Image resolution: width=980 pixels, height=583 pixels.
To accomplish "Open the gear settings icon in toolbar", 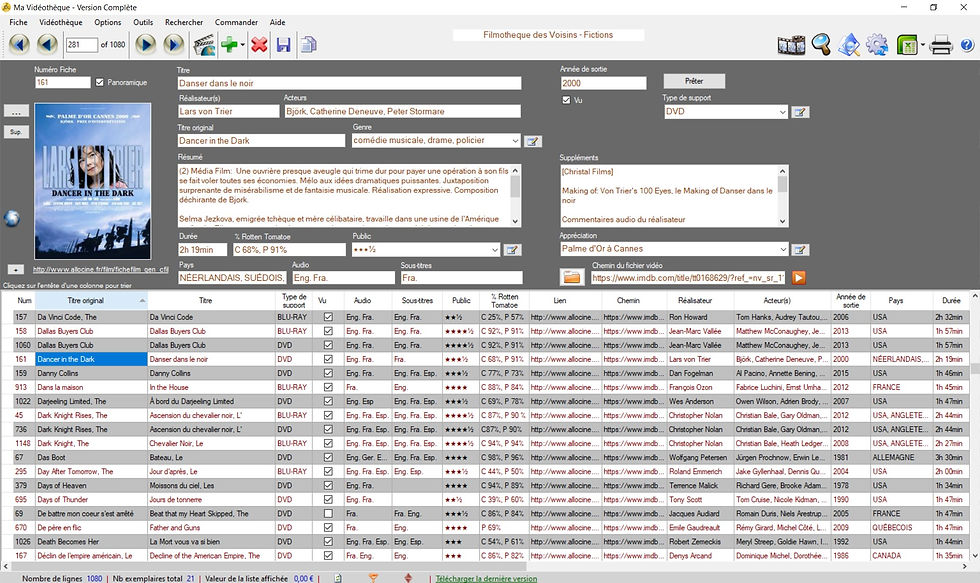I will coord(877,45).
